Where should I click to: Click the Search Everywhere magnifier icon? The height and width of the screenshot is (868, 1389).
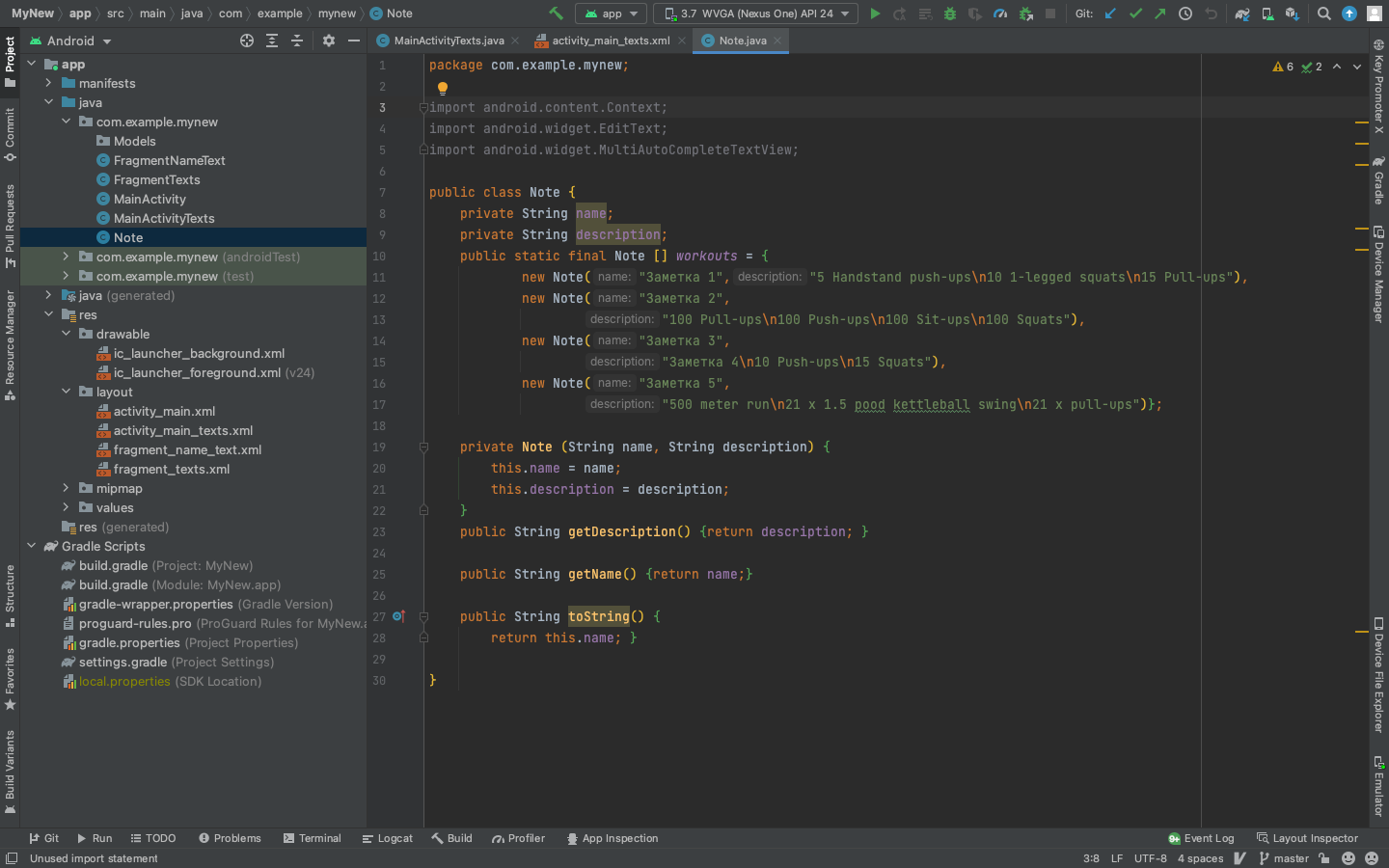tap(1324, 14)
